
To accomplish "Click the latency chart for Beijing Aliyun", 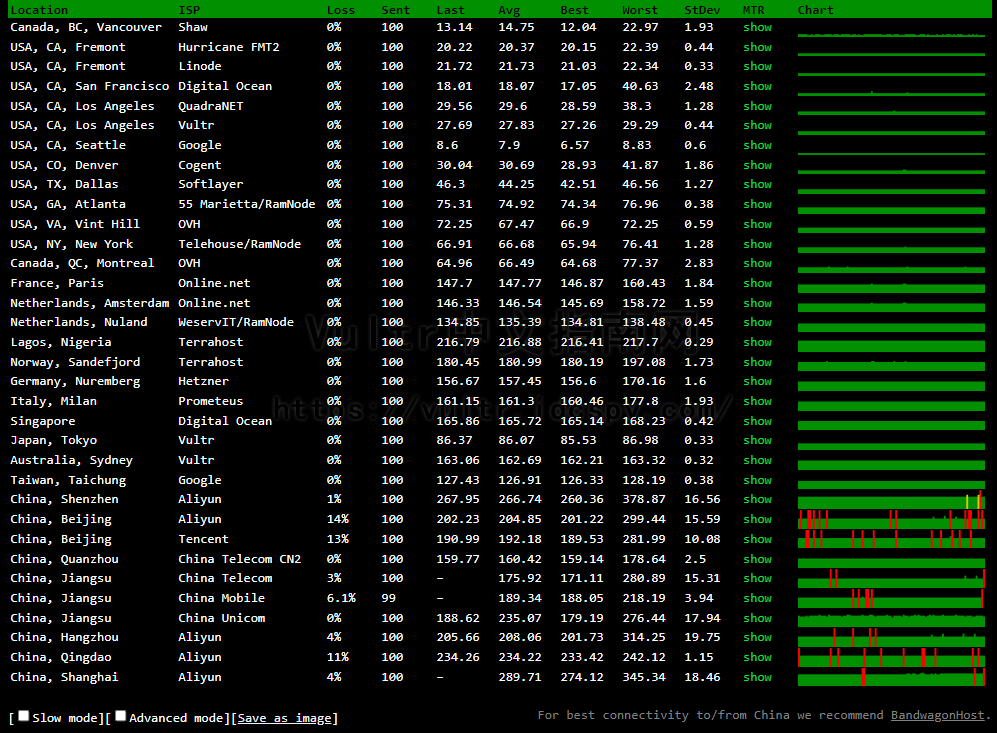I will pyautogui.click(x=891, y=519).
